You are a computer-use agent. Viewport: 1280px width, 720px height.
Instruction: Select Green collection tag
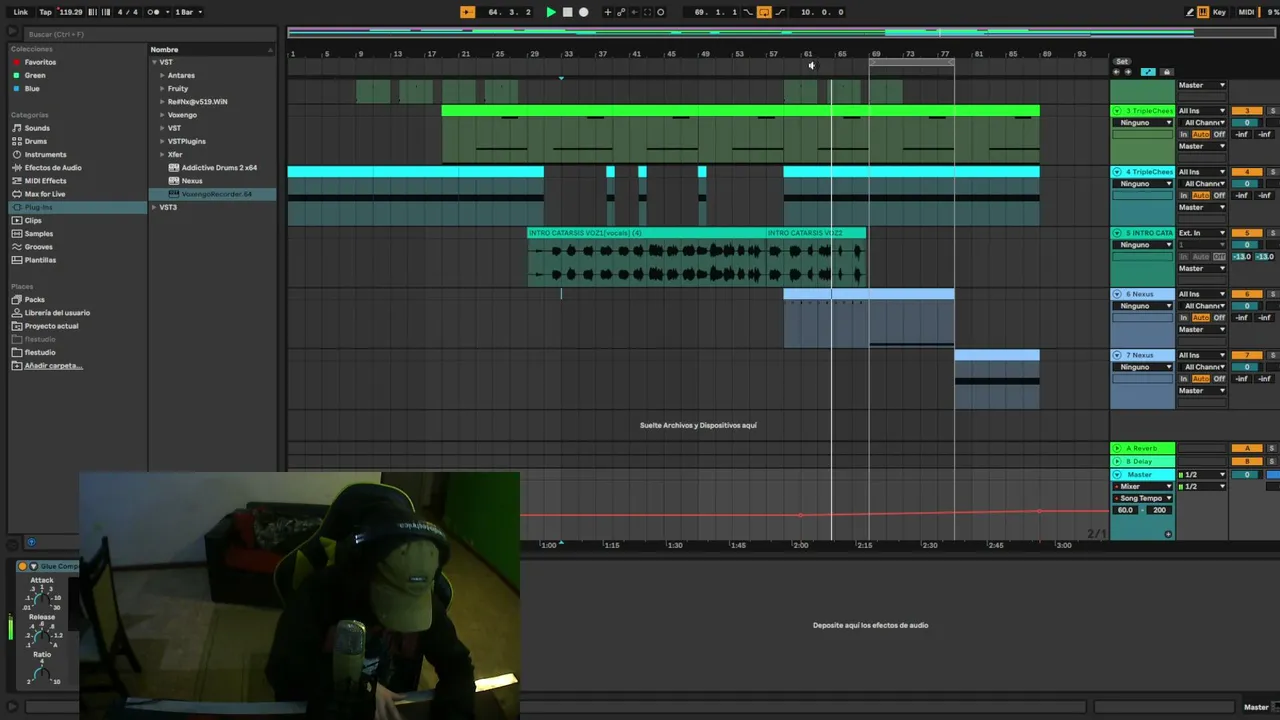[x=35, y=75]
